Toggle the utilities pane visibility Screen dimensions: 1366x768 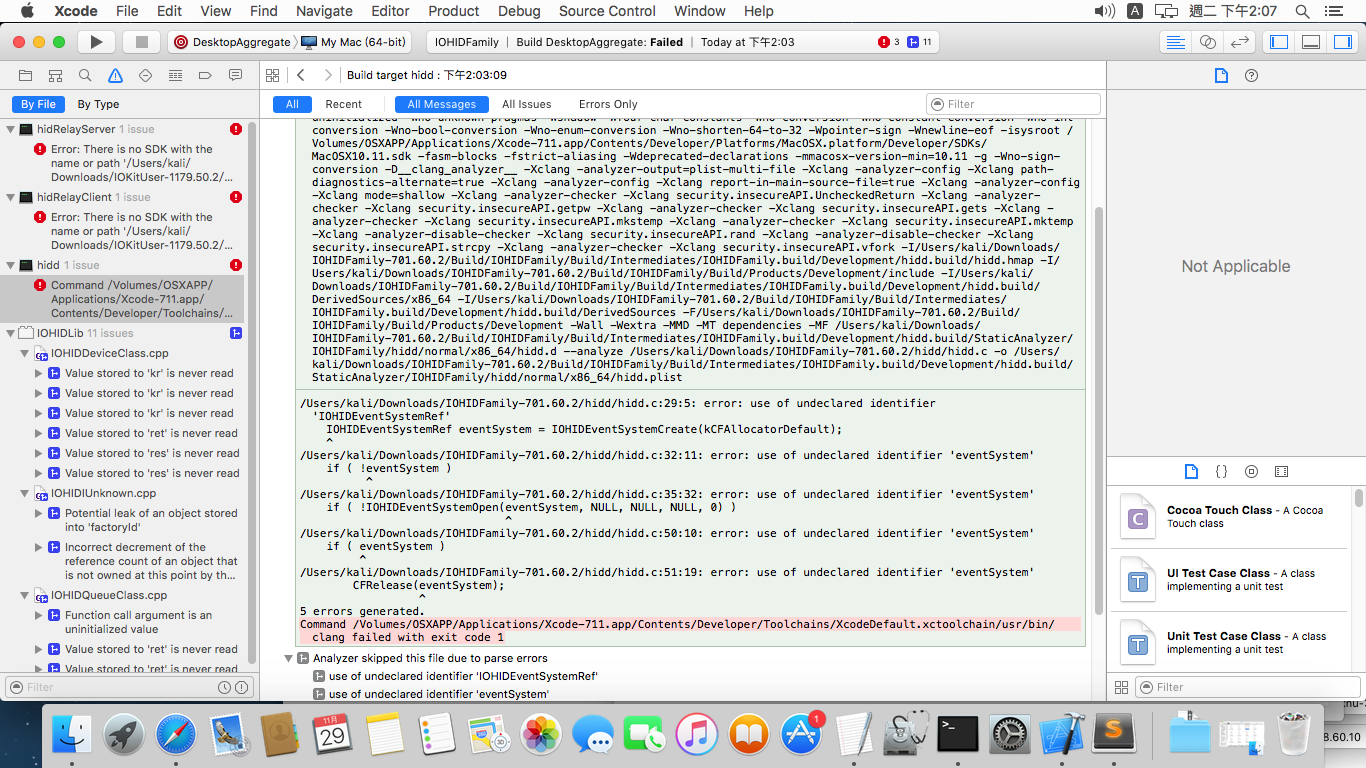pos(1343,42)
